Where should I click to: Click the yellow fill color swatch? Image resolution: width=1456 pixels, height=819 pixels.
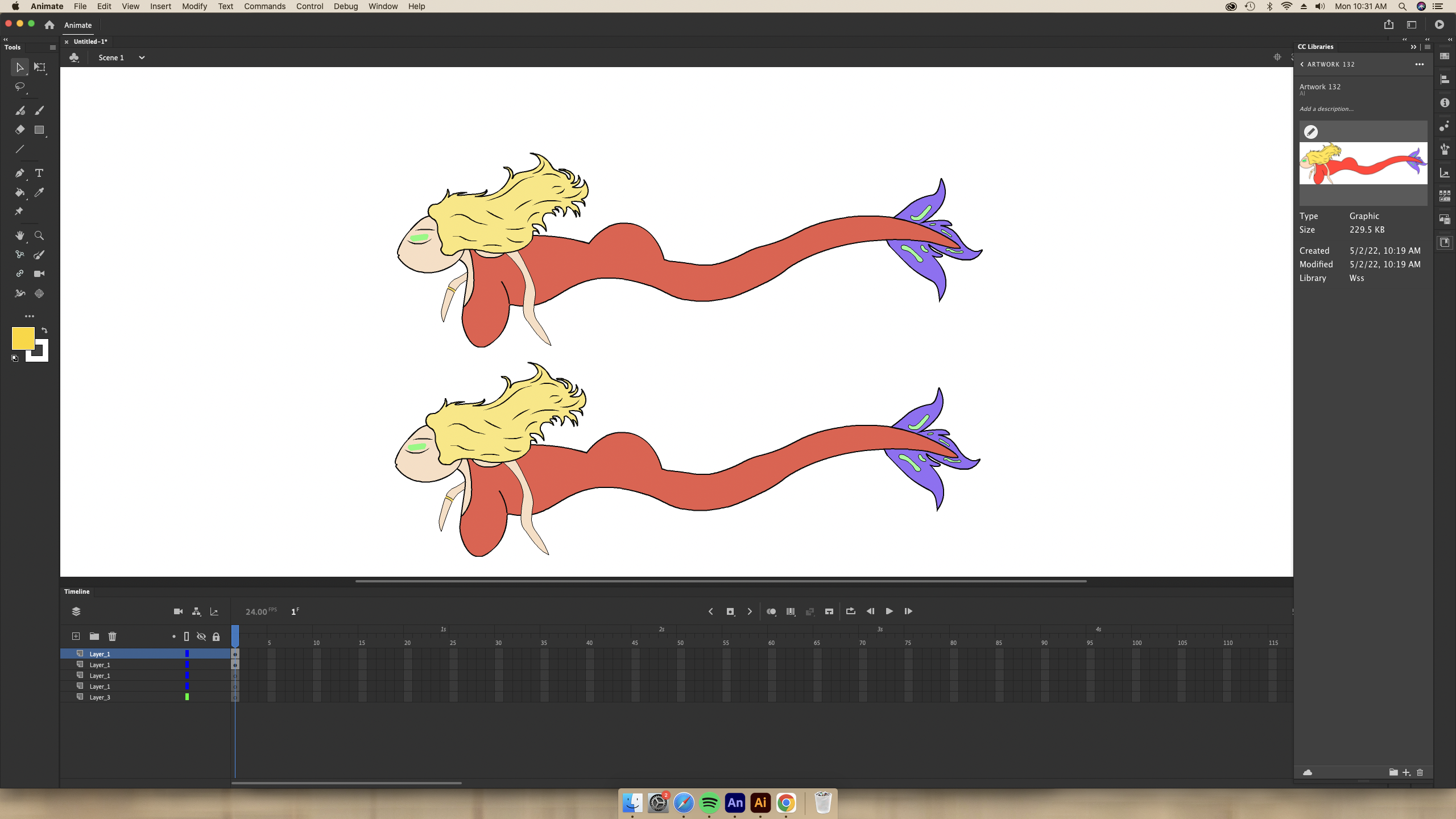point(22,337)
